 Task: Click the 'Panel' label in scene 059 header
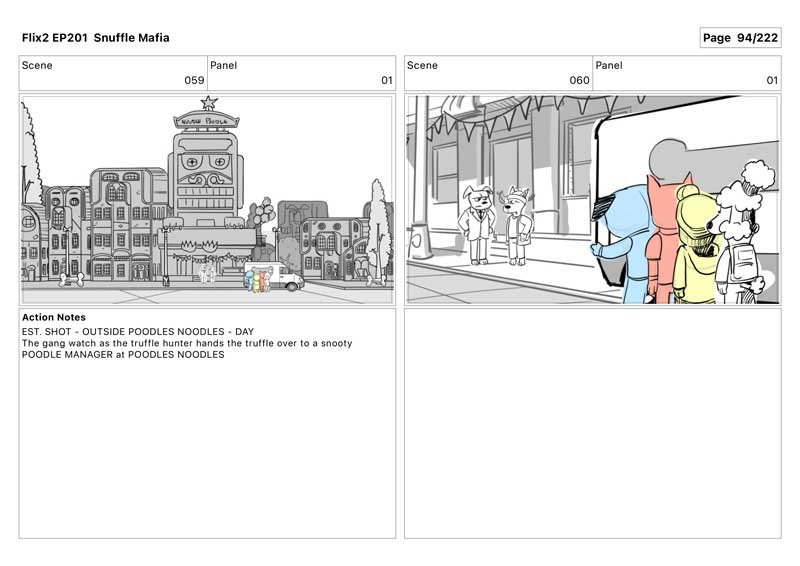[x=223, y=65]
